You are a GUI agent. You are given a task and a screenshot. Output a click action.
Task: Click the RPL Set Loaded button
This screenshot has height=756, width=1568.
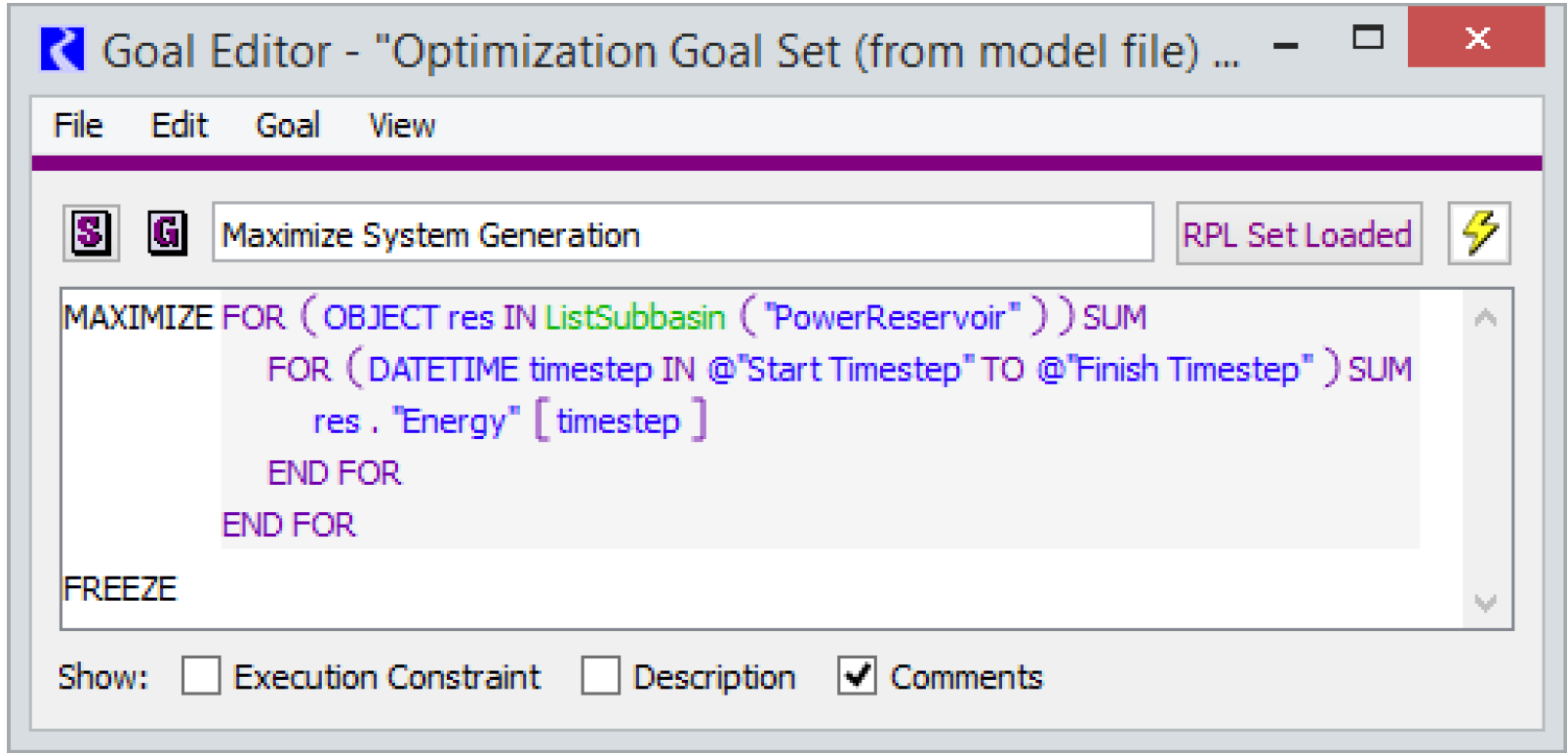1298,234
